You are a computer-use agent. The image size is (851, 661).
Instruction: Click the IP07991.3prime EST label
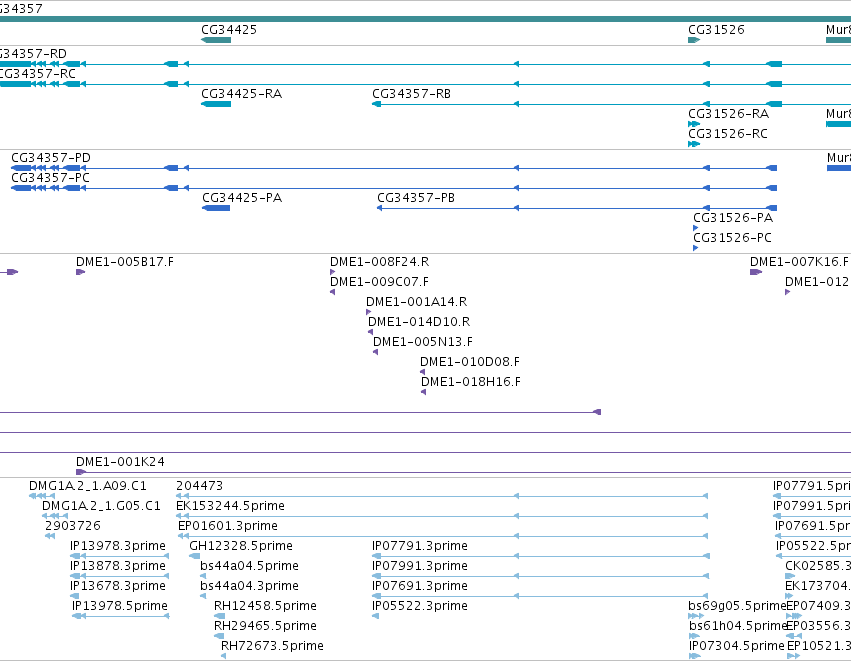[x=420, y=567]
